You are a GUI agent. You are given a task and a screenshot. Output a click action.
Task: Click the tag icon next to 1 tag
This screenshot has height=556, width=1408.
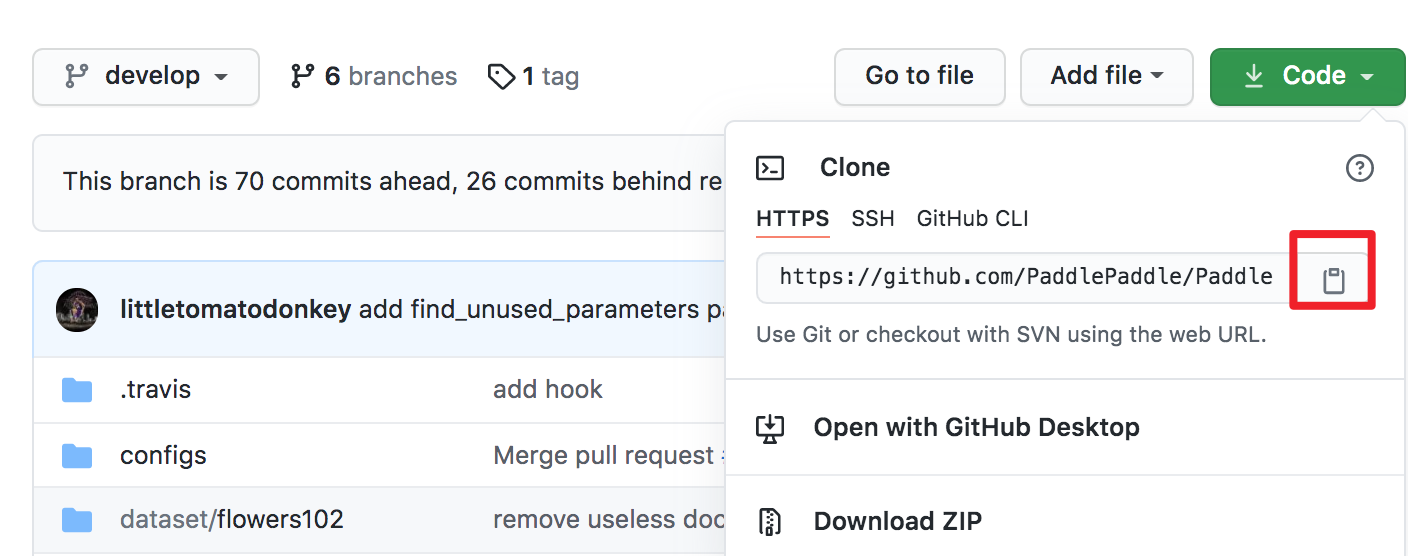point(501,76)
